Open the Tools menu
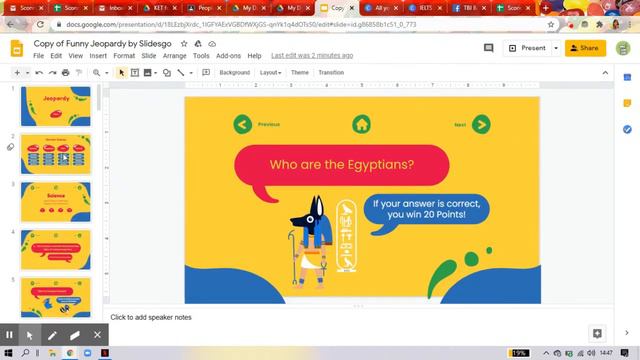The height and width of the screenshot is (360, 640). click(x=201, y=56)
